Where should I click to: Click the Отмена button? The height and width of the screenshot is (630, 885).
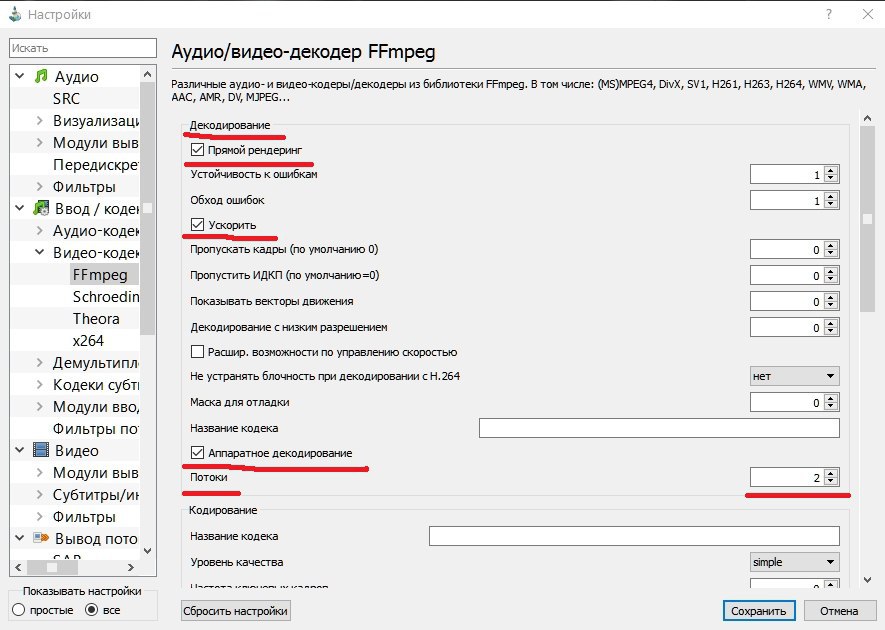click(x=839, y=611)
